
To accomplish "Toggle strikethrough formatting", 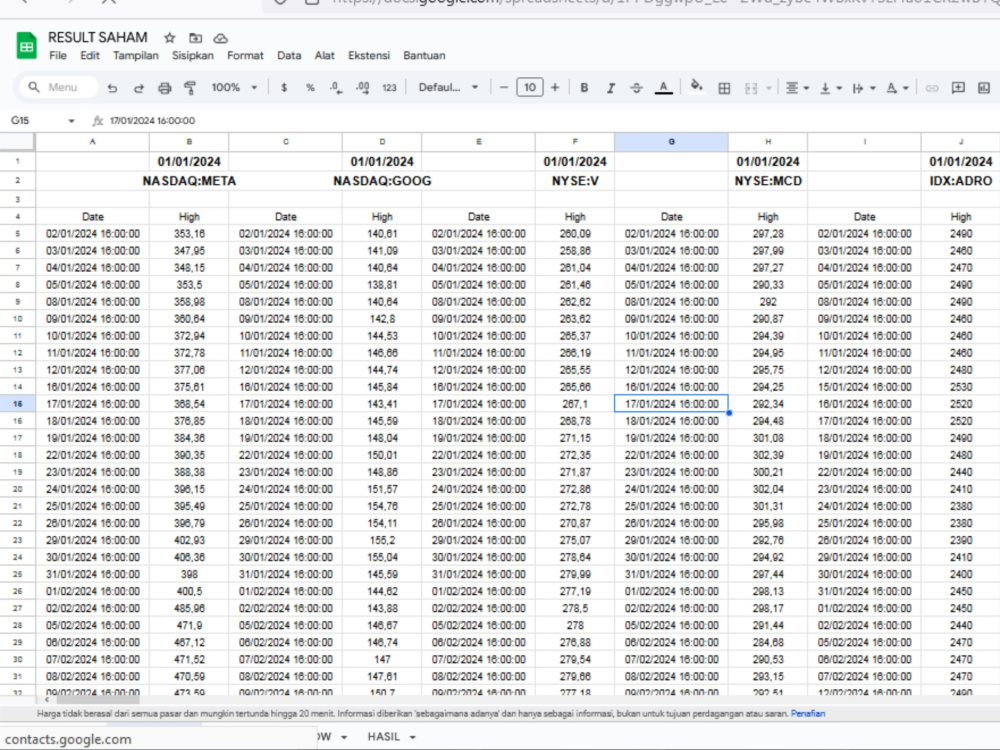I will [x=636, y=88].
